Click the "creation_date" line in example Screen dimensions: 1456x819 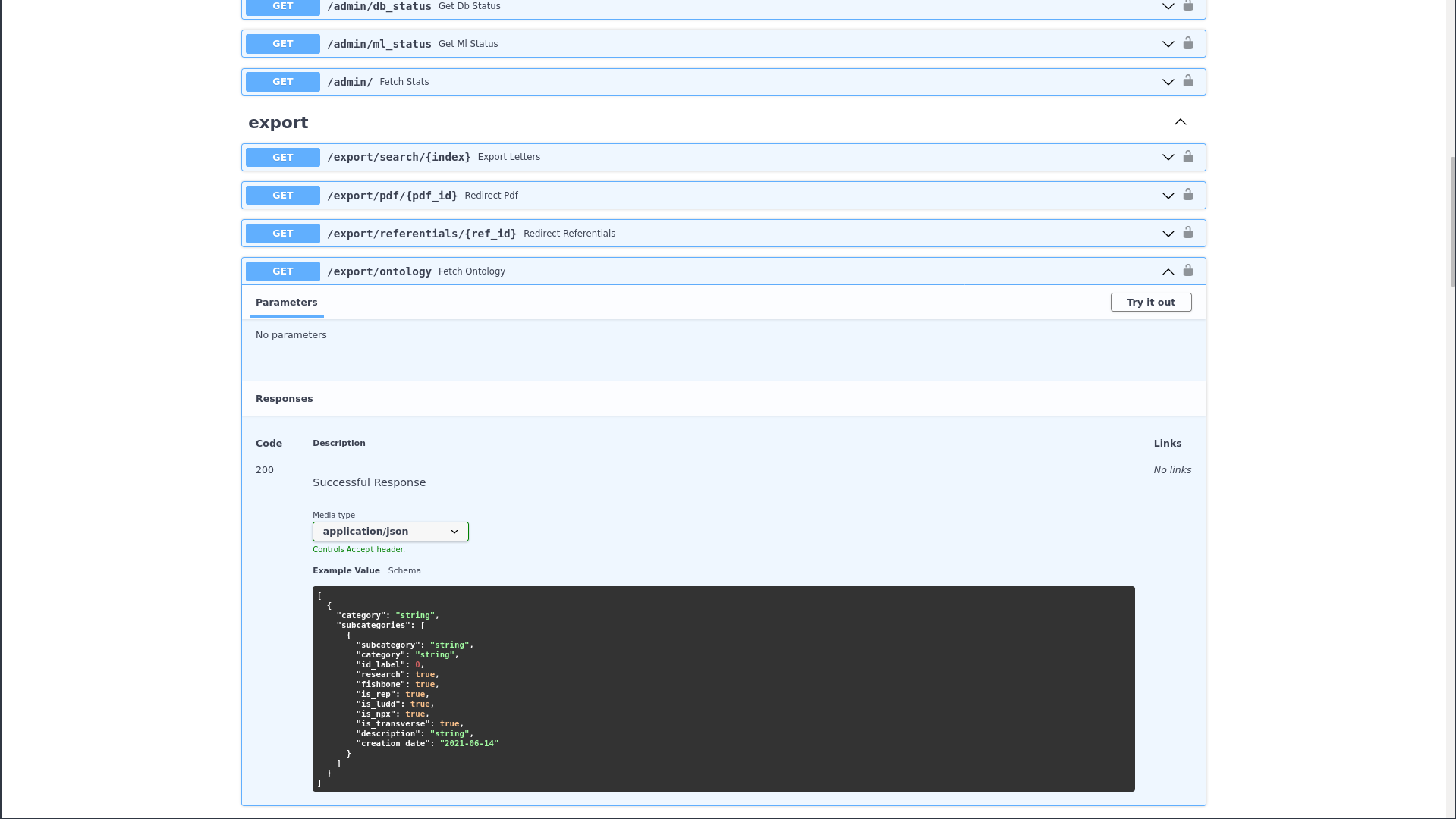click(x=428, y=743)
